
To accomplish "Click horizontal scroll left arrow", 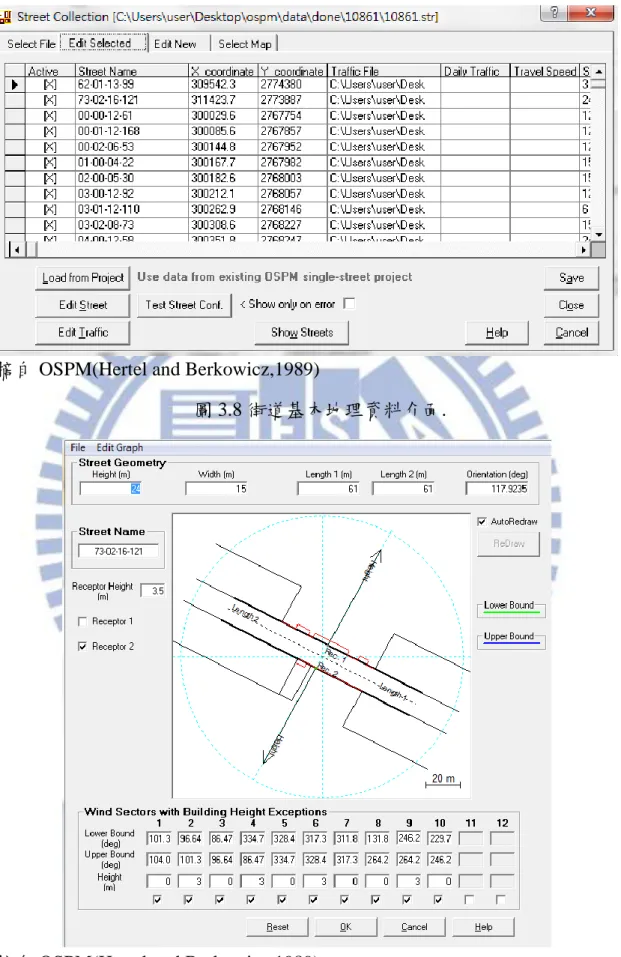I will [16, 250].
